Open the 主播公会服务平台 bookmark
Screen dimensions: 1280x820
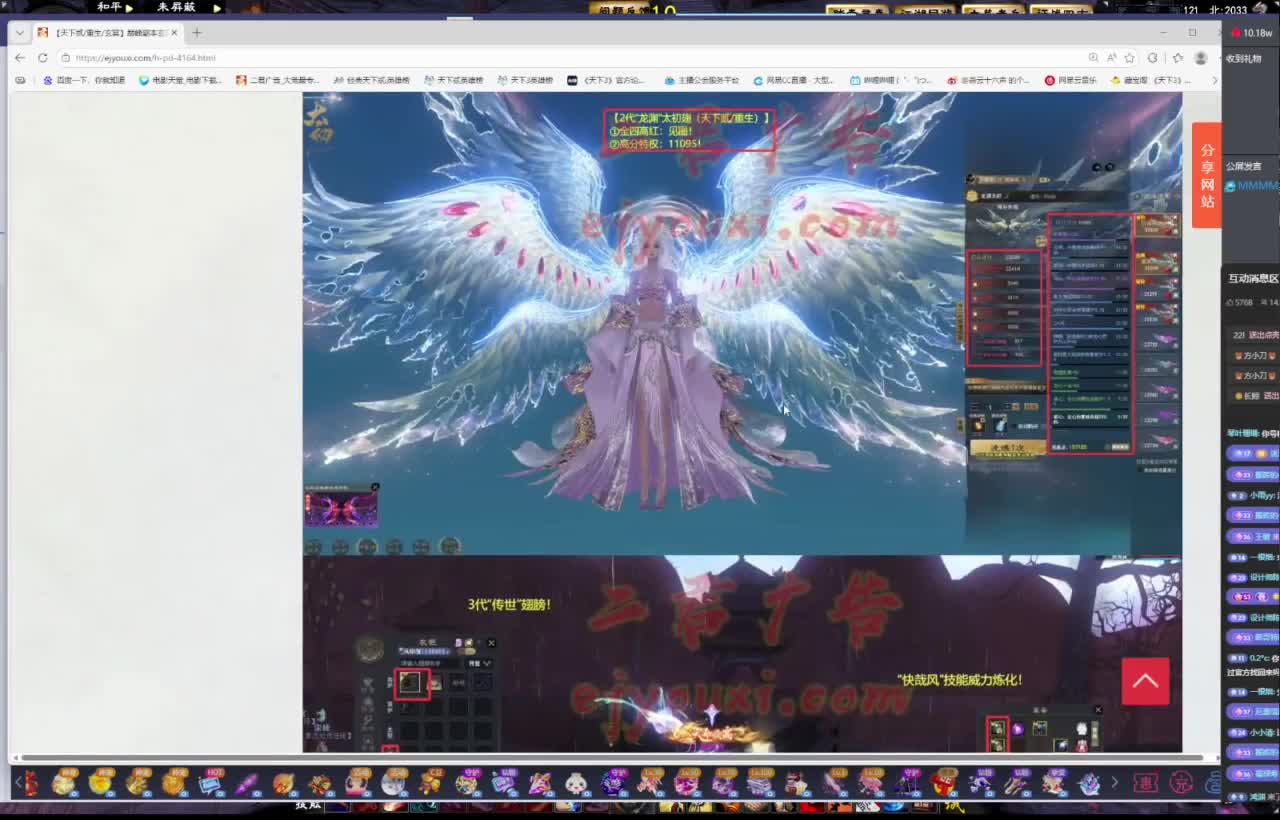click(x=701, y=80)
